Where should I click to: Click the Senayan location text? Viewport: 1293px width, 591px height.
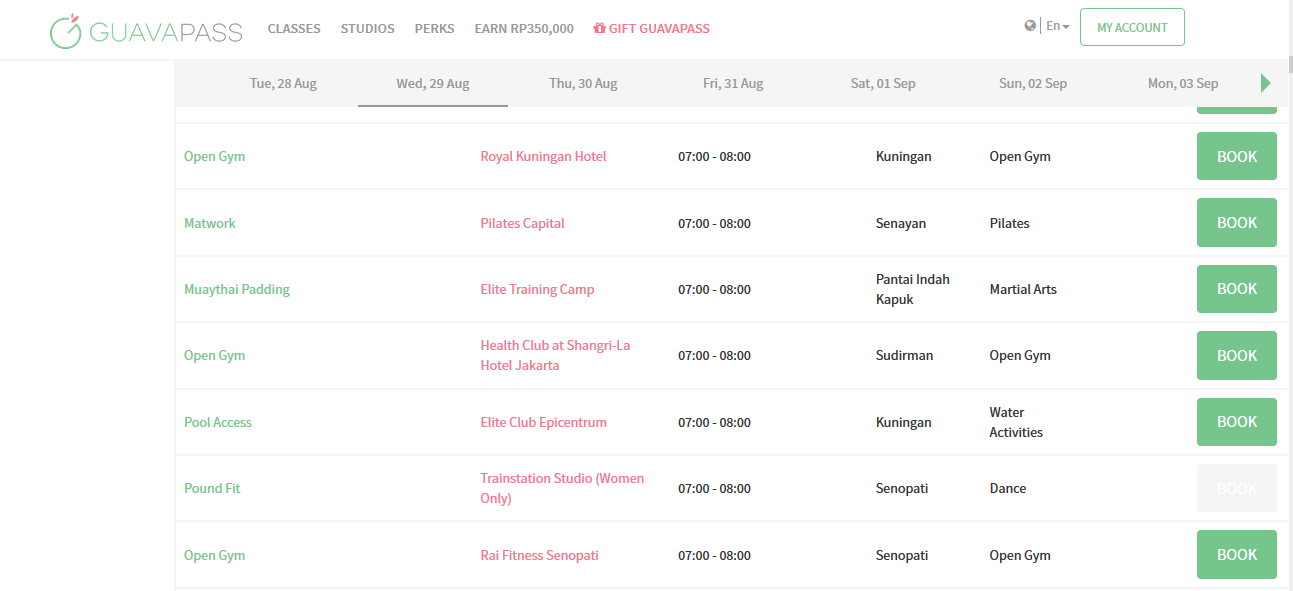(x=901, y=223)
